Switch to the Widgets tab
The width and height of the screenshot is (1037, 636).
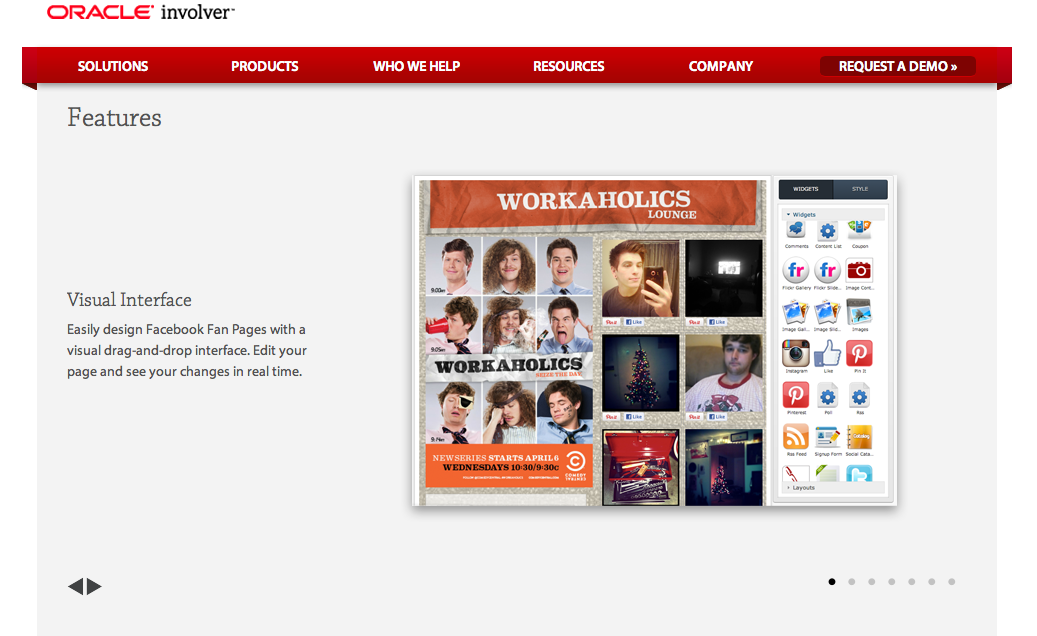pos(806,189)
